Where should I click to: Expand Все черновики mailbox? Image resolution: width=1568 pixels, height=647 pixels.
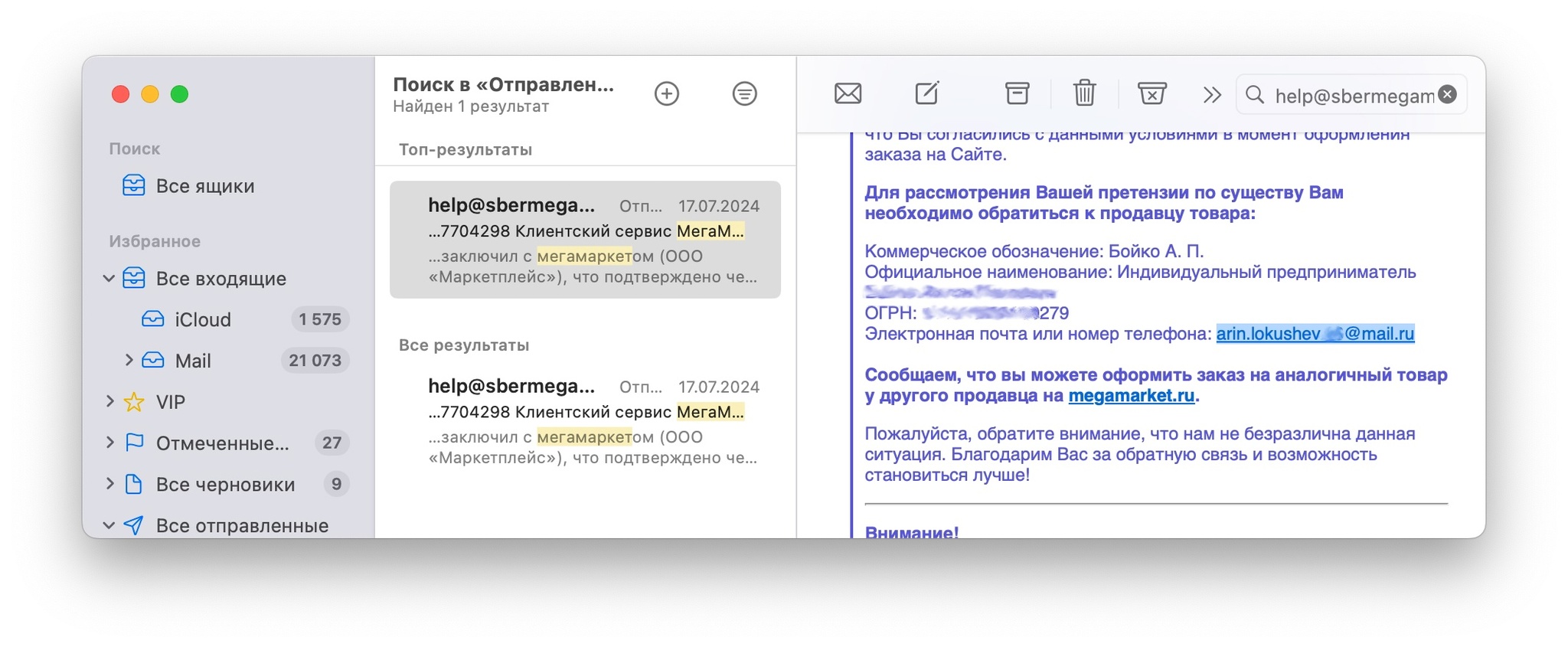(109, 484)
